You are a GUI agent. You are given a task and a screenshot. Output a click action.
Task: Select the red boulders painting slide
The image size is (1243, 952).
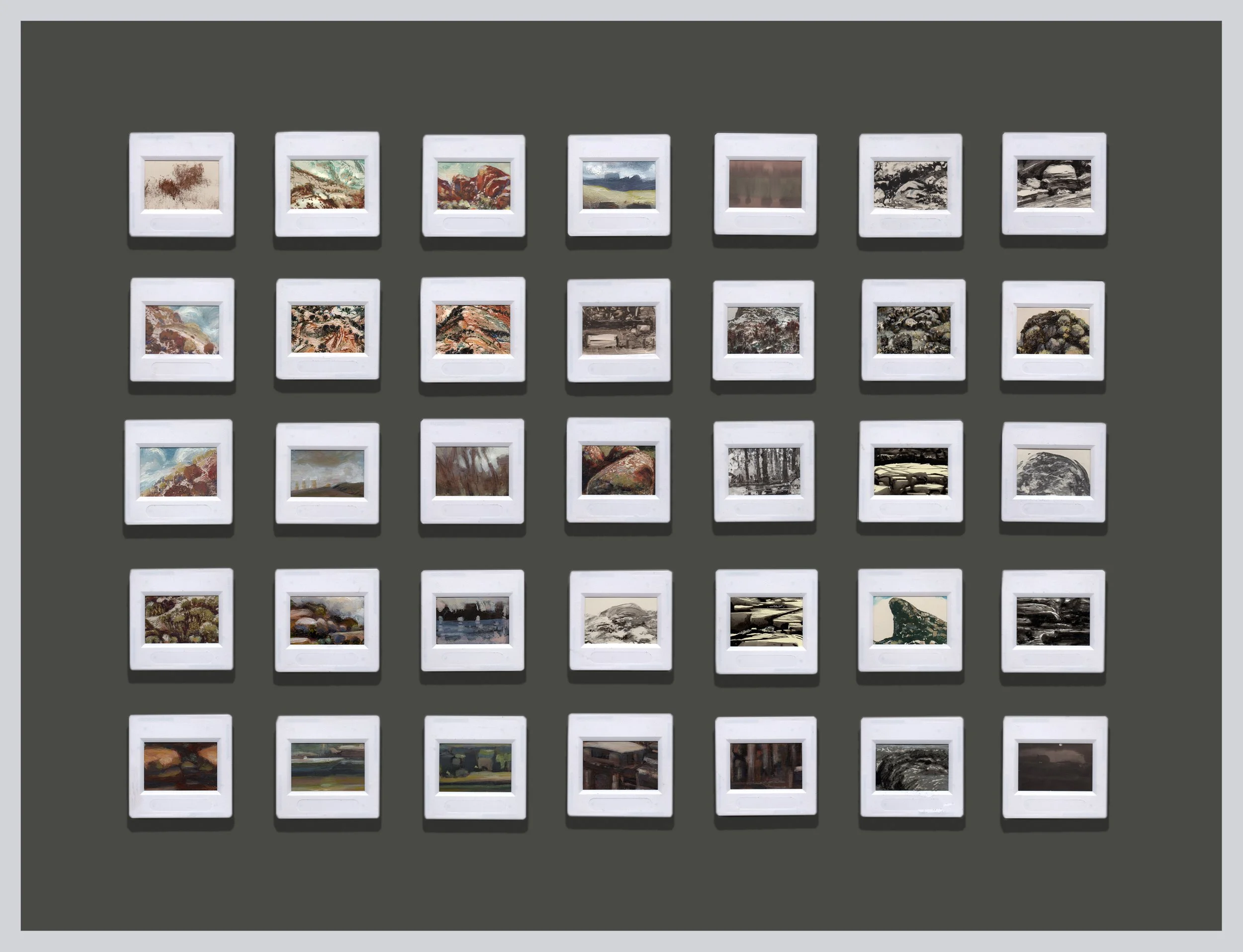(x=473, y=185)
